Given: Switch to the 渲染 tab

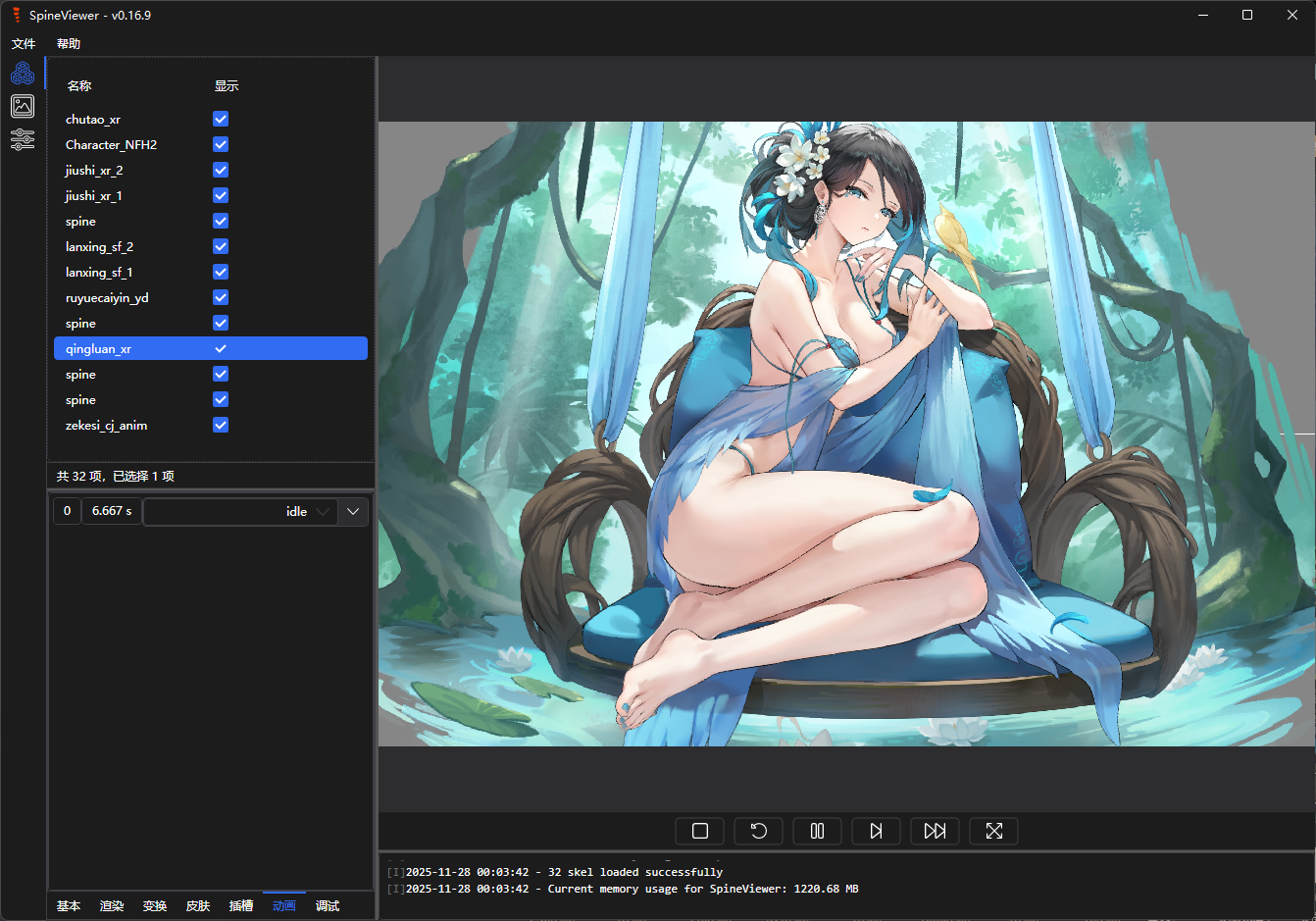Looking at the screenshot, I should [112, 905].
